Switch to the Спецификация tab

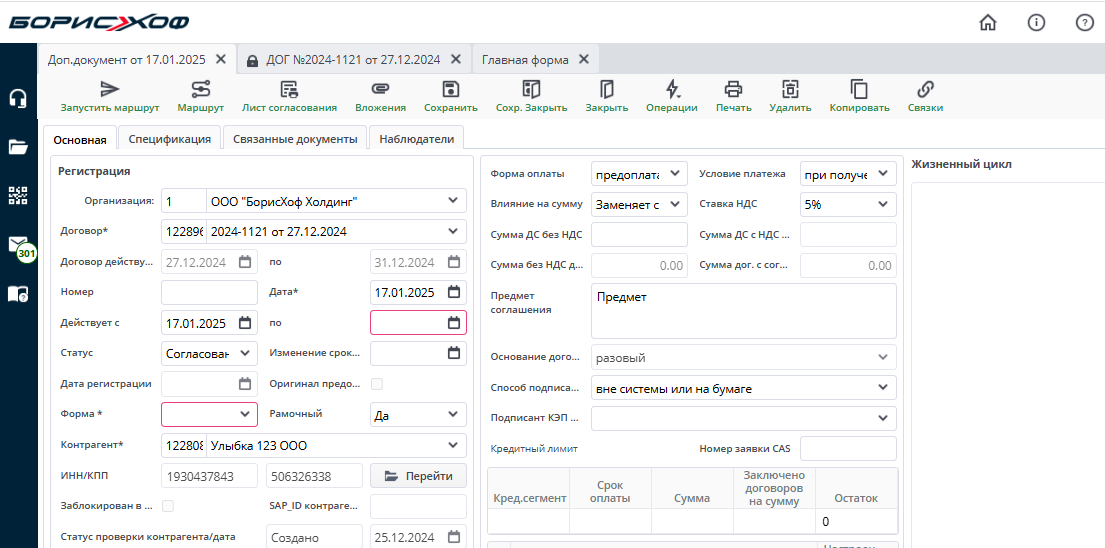pos(169,139)
